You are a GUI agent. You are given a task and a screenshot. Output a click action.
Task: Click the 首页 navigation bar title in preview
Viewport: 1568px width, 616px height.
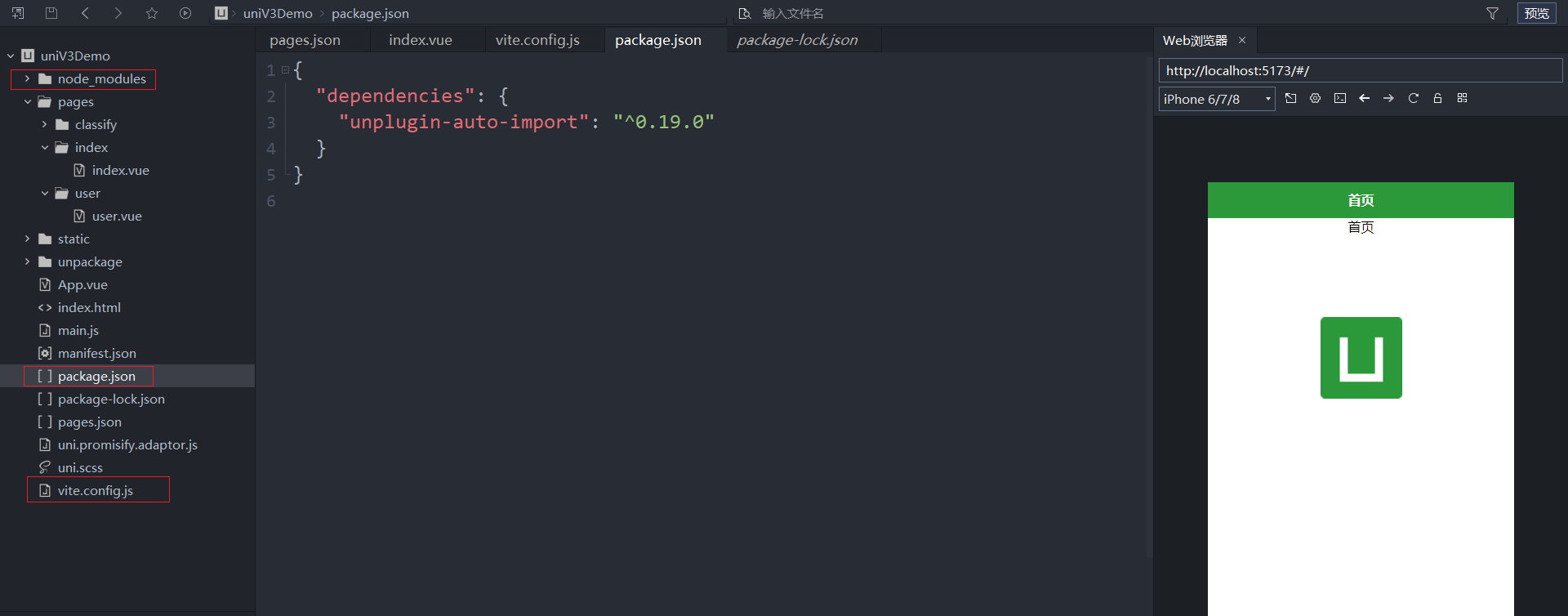pos(1361,200)
